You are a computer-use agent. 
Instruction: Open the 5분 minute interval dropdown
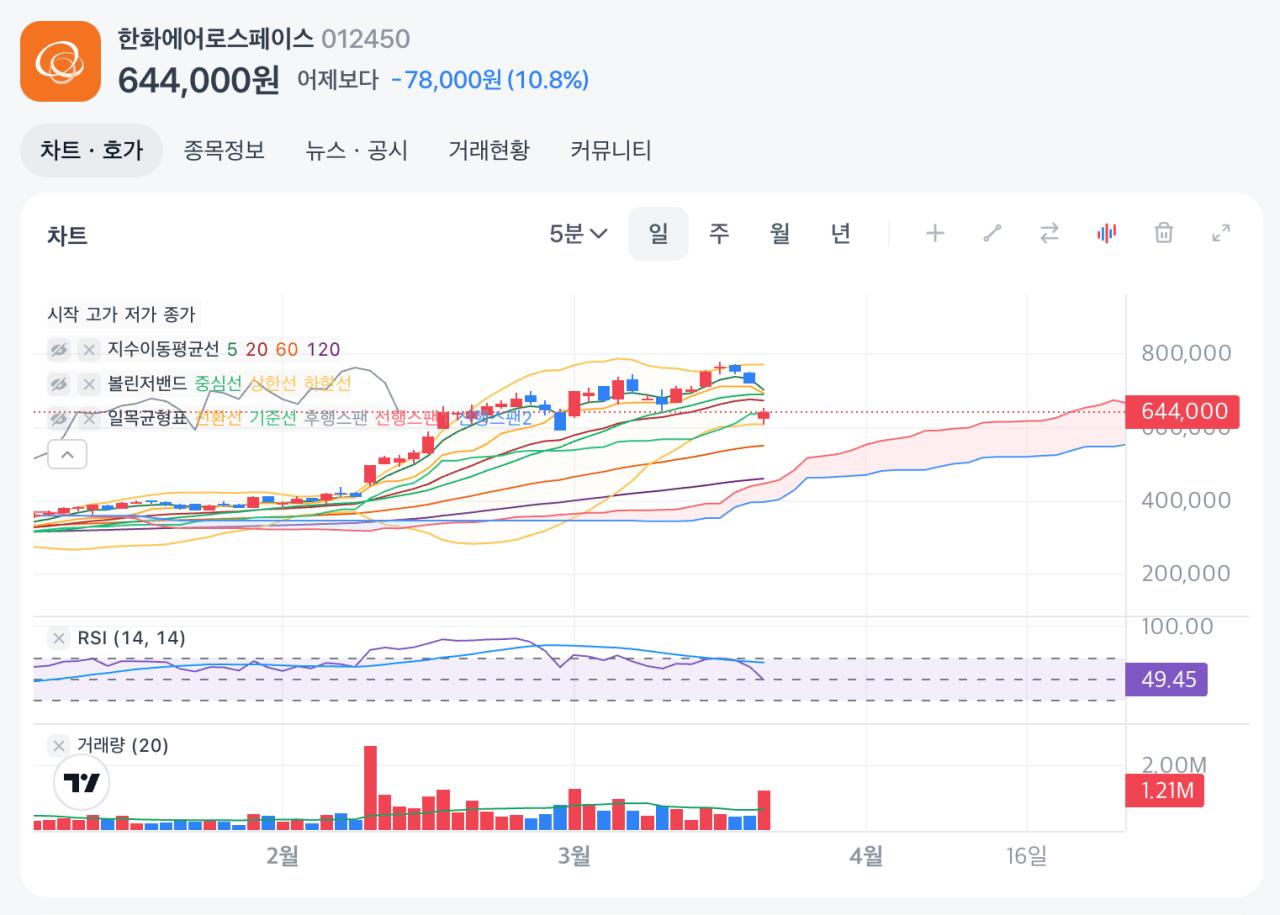(579, 234)
